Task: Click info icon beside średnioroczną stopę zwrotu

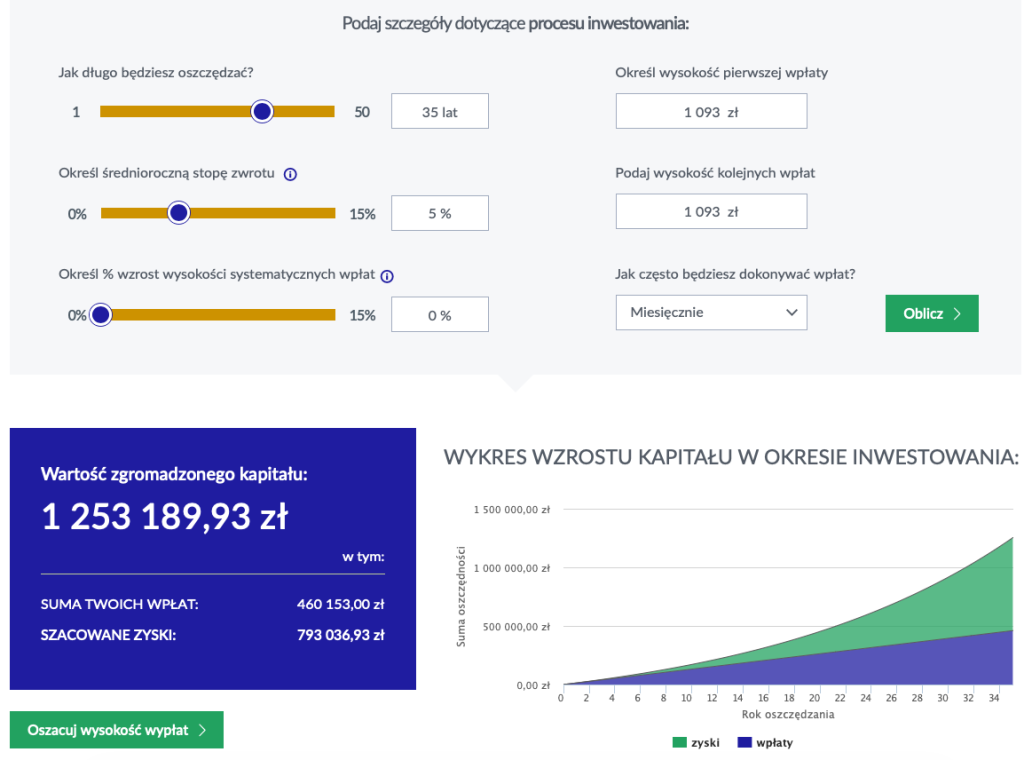Action: 290,174
